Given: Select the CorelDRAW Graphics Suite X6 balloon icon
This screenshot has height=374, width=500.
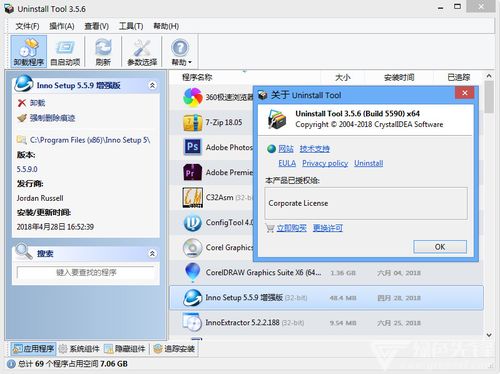Looking at the screenshot, I should pos(193,272).
